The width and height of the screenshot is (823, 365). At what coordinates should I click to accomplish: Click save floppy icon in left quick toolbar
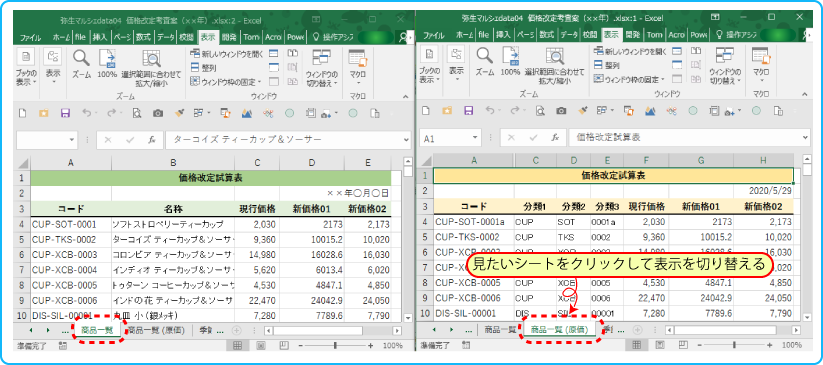[x=66, y=113]
